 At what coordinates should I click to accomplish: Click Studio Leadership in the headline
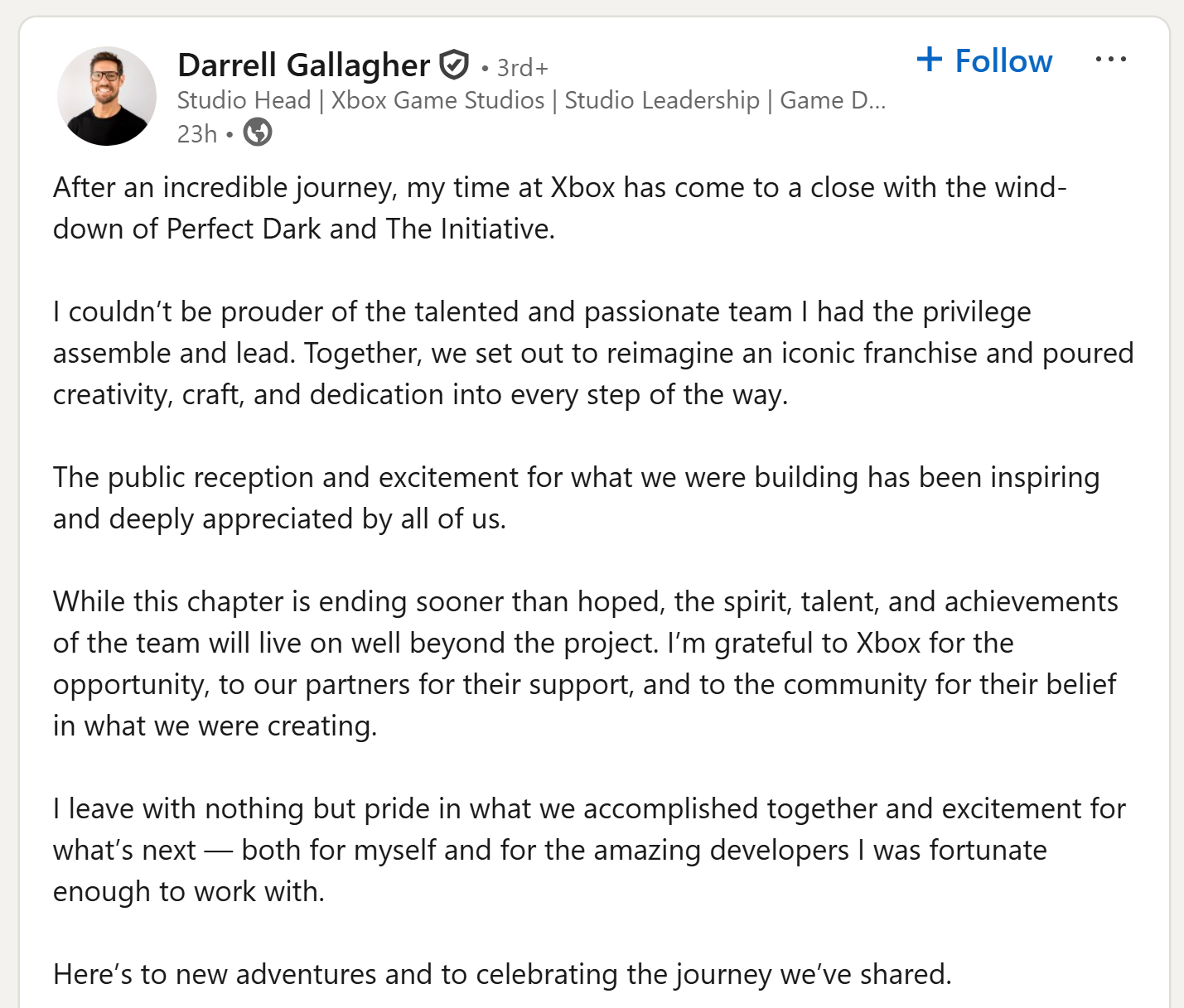(662, 100)
